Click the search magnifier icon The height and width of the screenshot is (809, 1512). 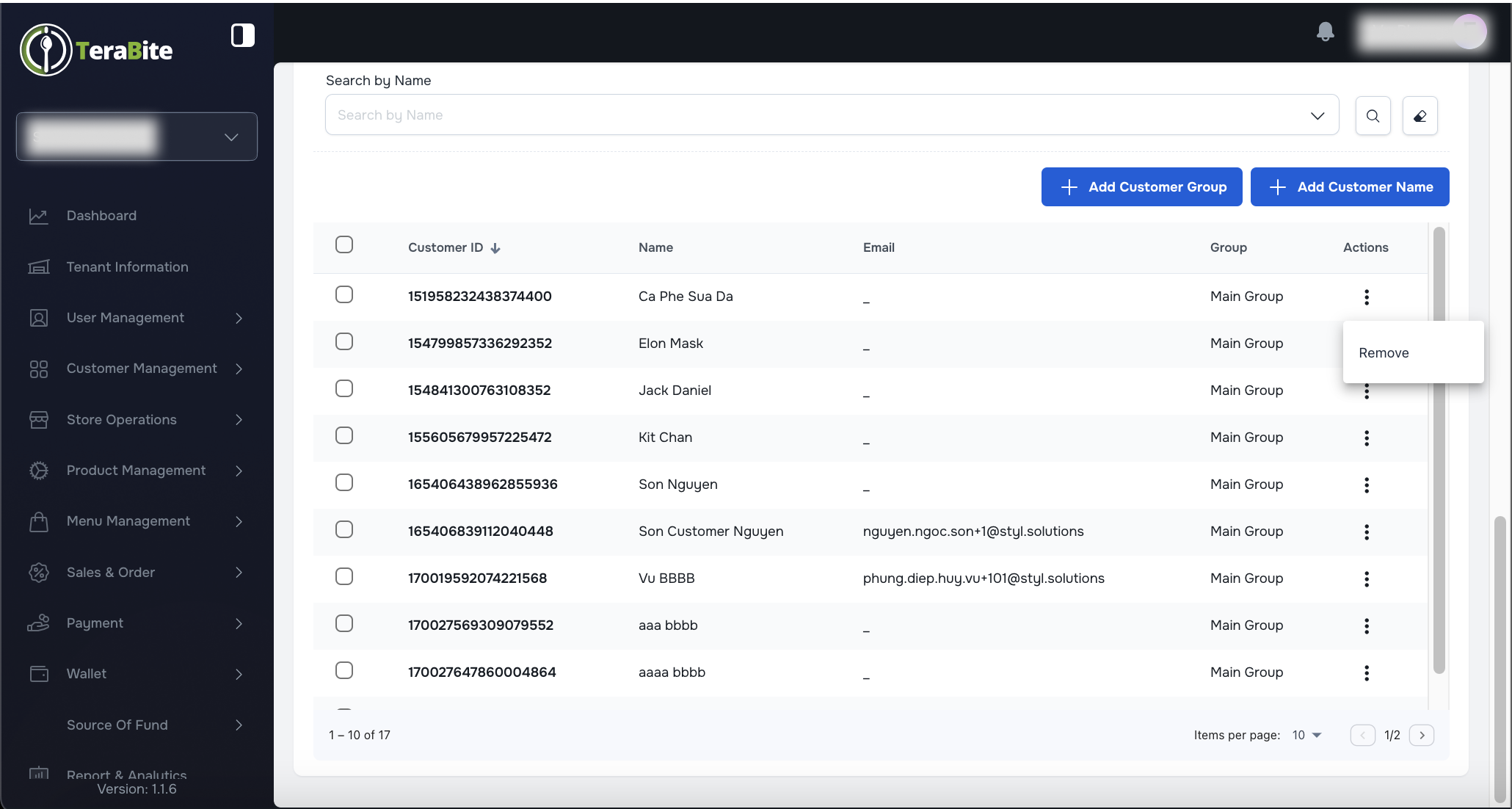point(1373,115)
